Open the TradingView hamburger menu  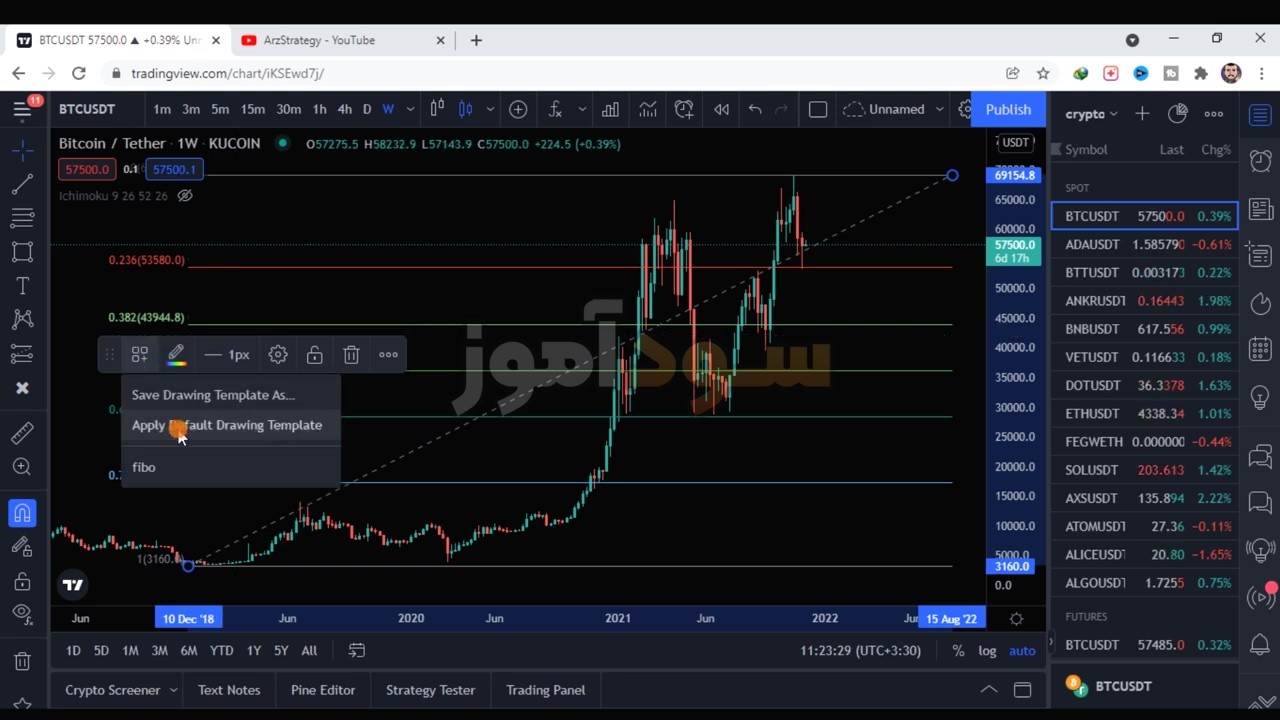point(22,109)
